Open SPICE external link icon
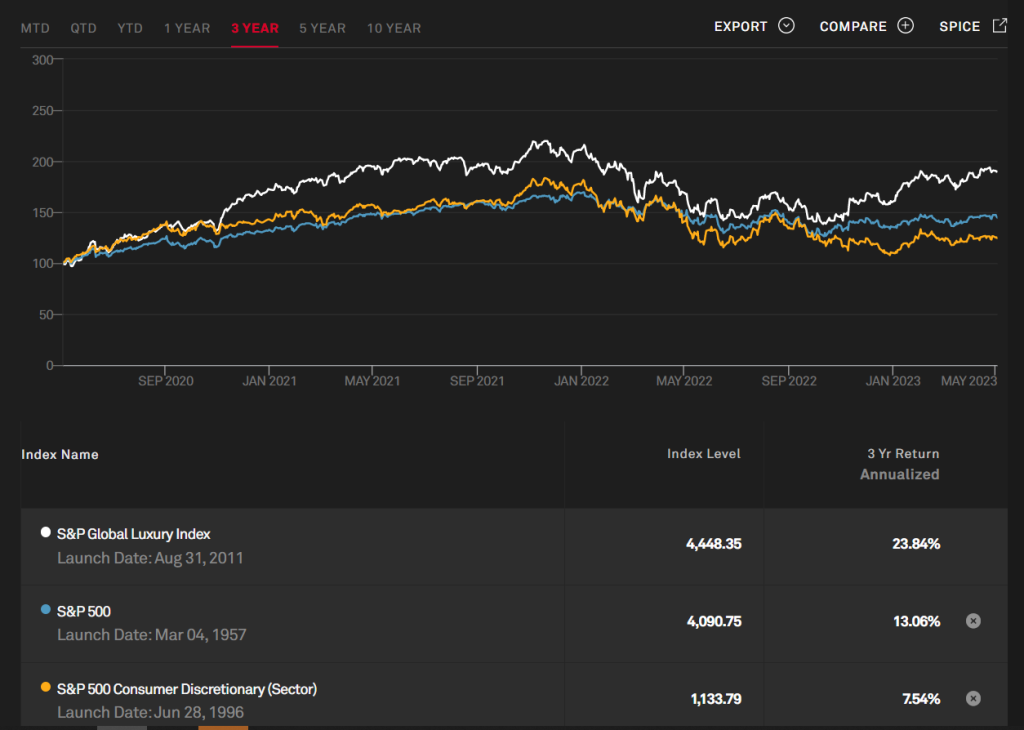1024x730 pixels. click(x=999, y=26)
